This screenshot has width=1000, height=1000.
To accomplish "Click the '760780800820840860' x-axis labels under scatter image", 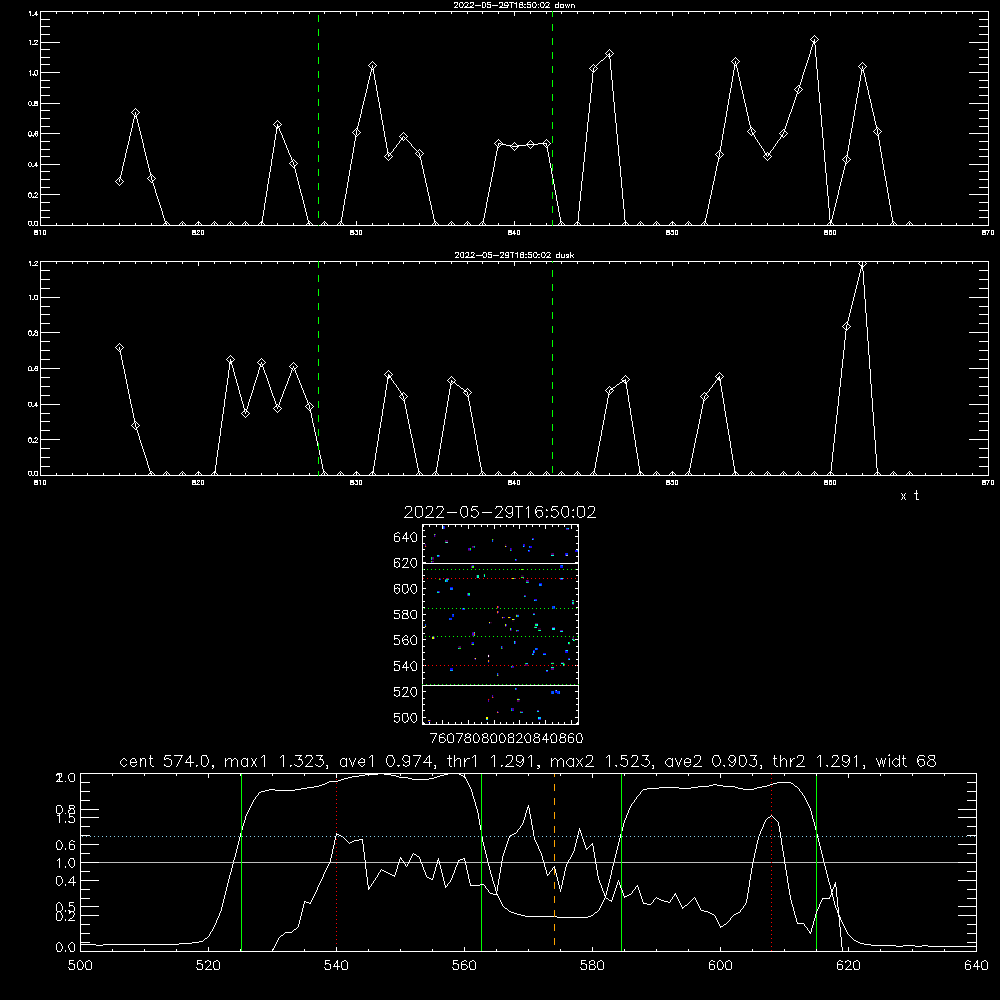I will click(506, 739).
